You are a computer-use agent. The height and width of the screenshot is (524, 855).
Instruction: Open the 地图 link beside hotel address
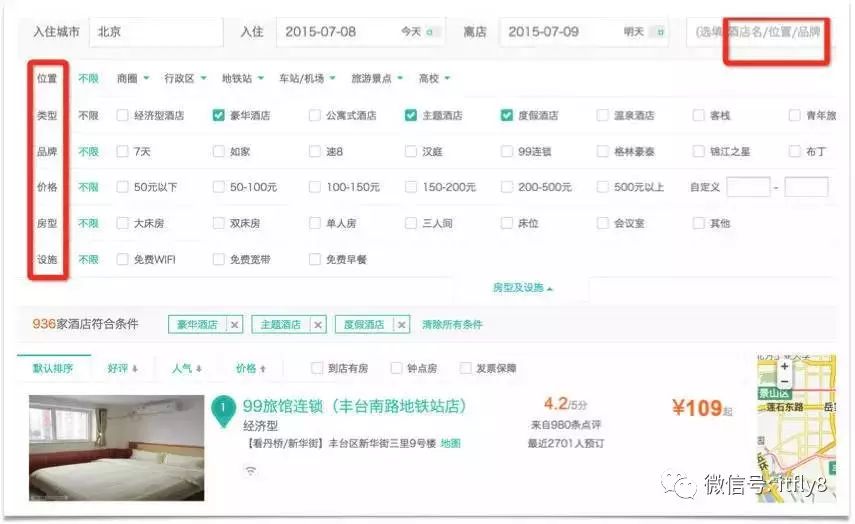click(x=450, y=443)
